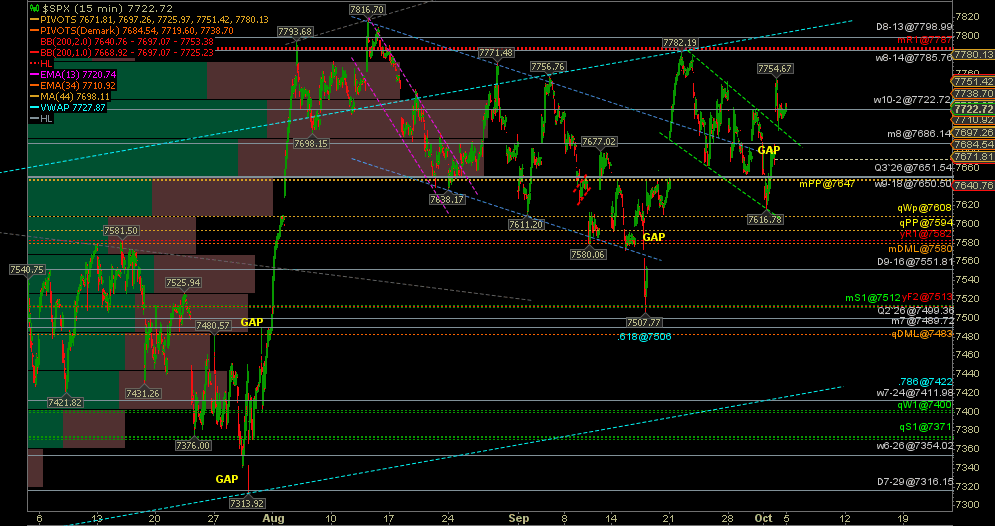Click the 7793.68 price label
995x526 pixels.
pos(295,32)
